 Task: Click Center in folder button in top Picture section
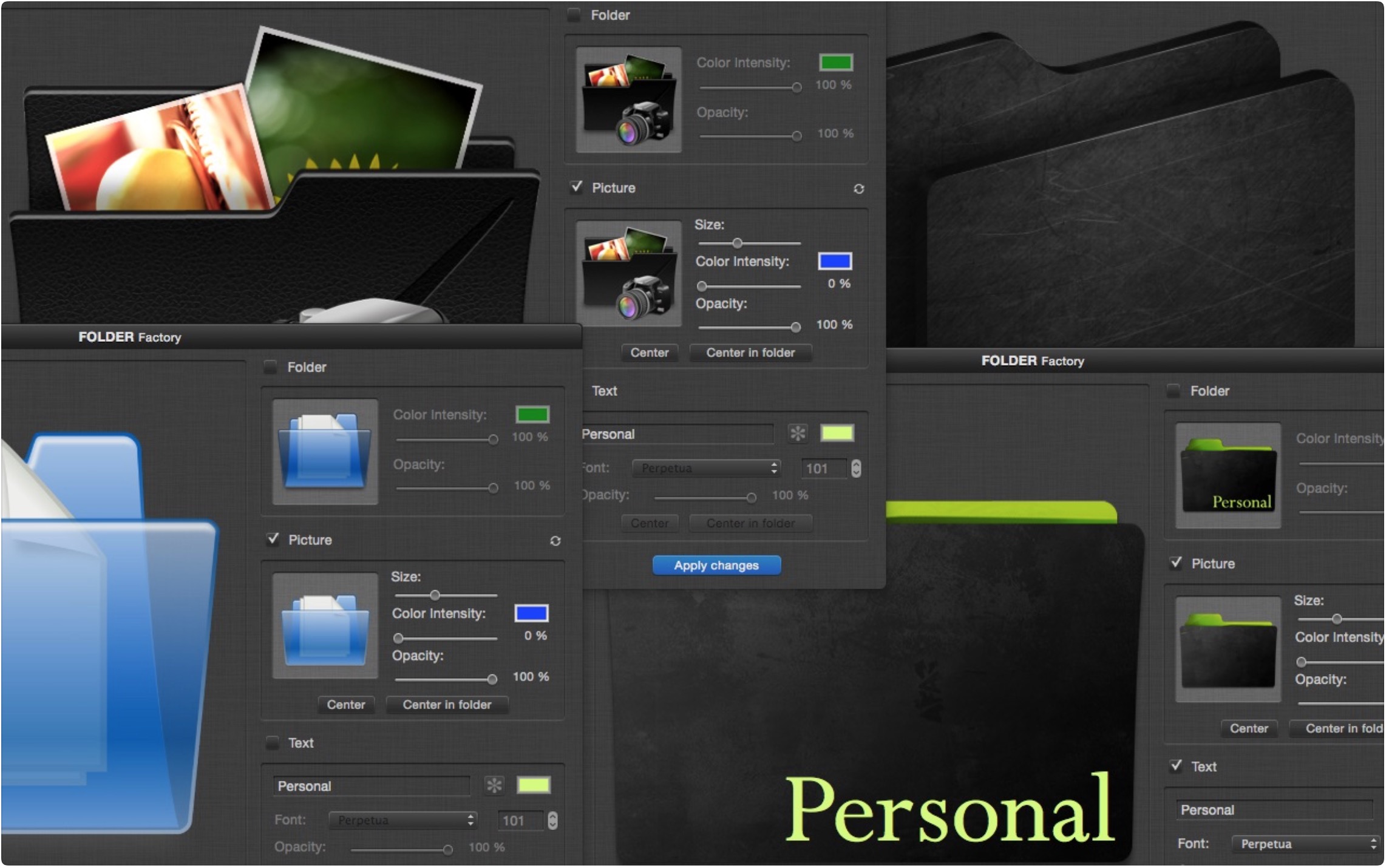752,353
